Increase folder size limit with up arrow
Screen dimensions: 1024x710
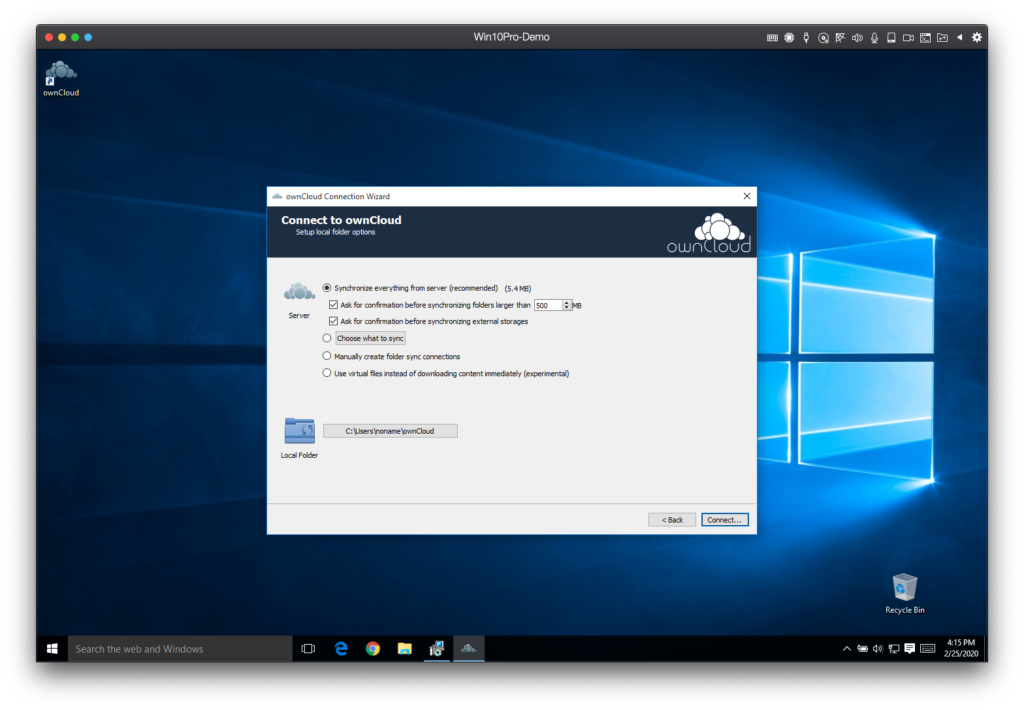pyautogui.click(x=567, y=302)
